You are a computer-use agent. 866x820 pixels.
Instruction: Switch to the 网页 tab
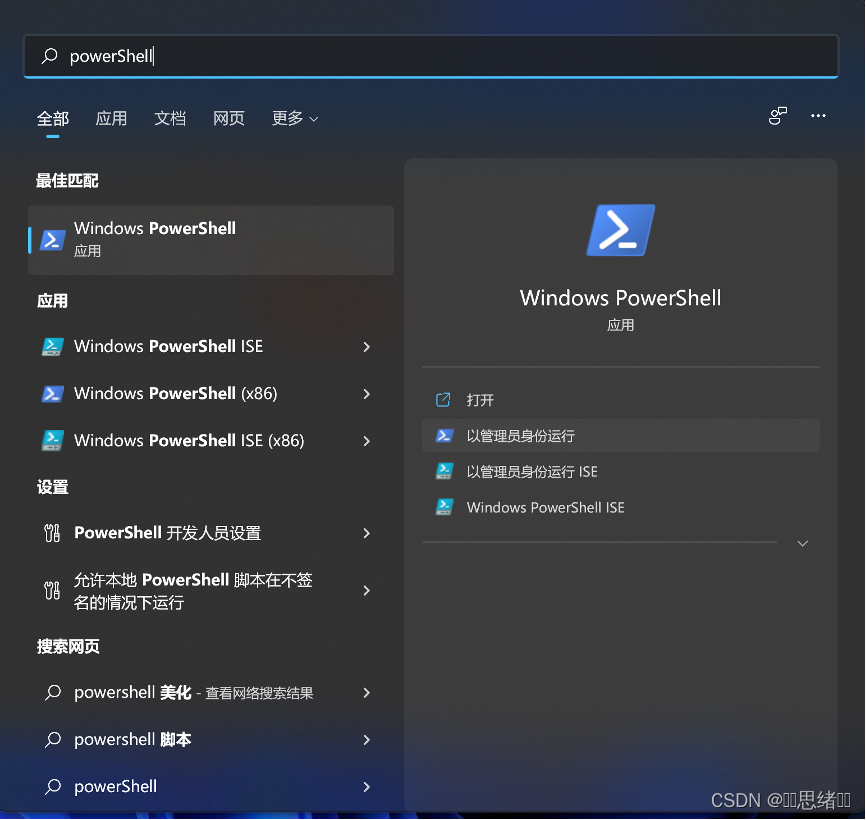coord(229,118)
